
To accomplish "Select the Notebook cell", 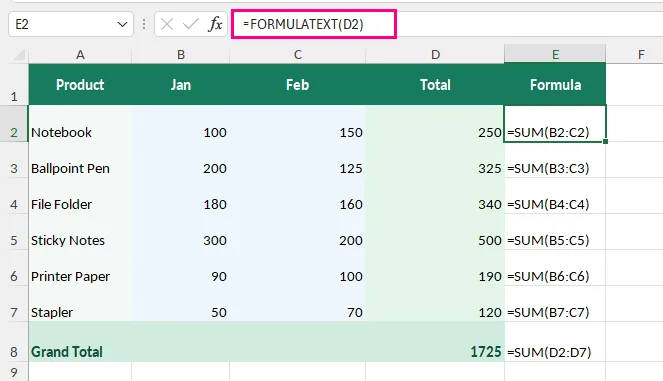I will point(80,123).
